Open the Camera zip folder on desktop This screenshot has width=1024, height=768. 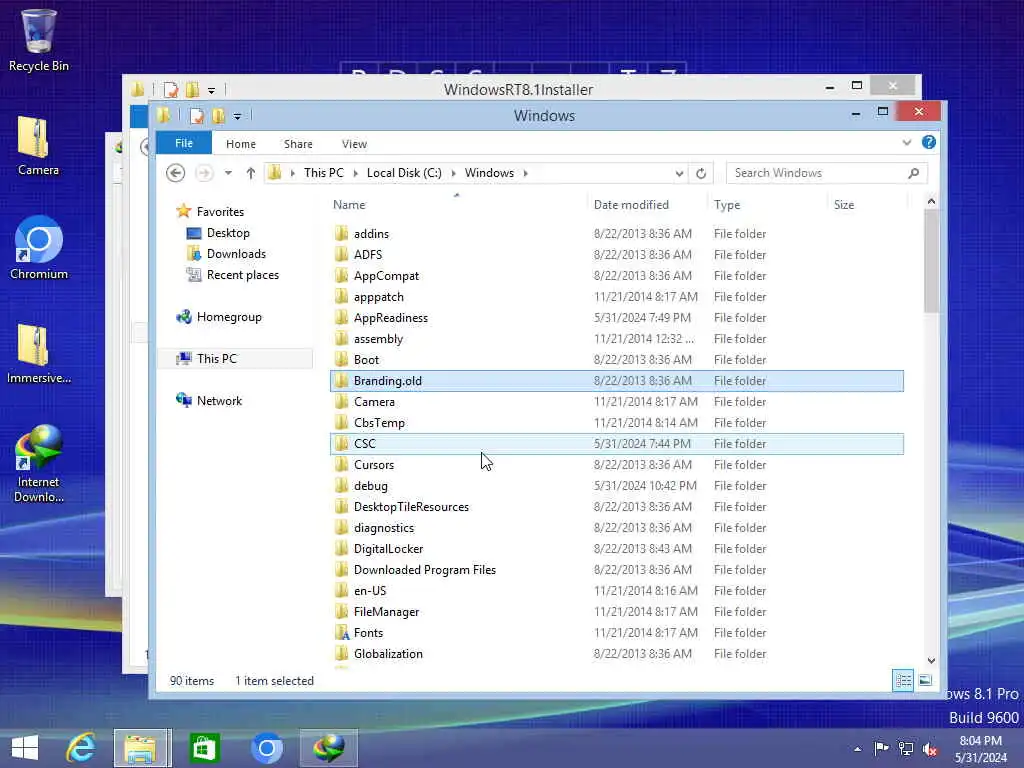[38, 146]
